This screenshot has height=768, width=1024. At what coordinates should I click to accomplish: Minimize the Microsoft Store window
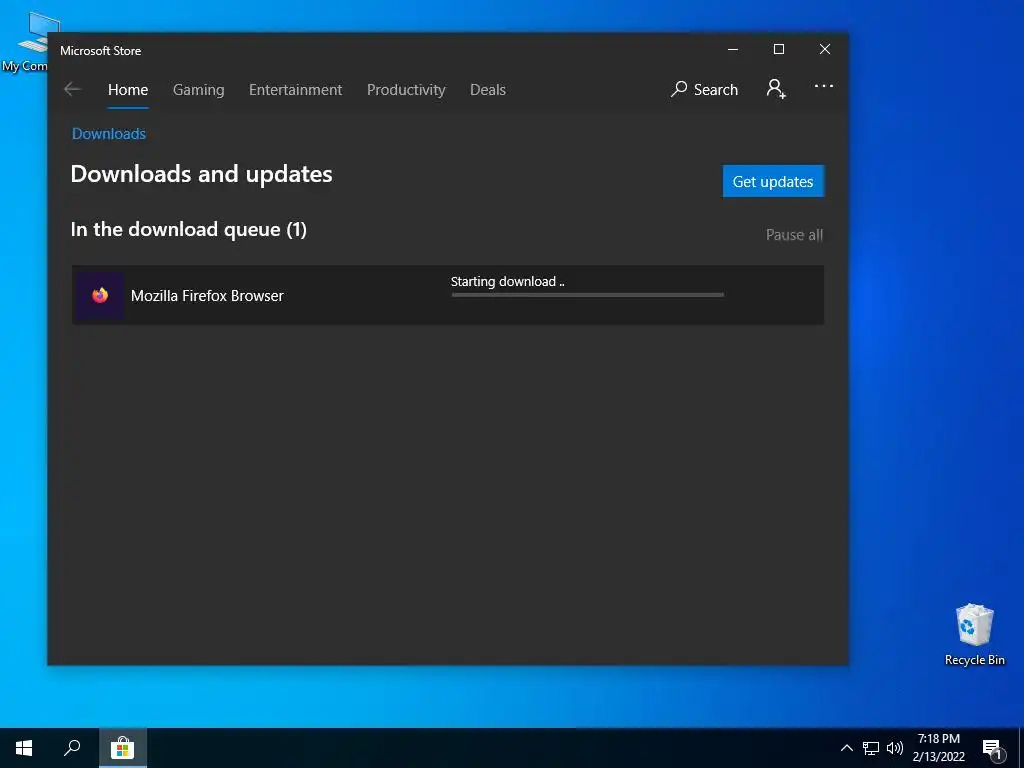[x=733, y=50]
